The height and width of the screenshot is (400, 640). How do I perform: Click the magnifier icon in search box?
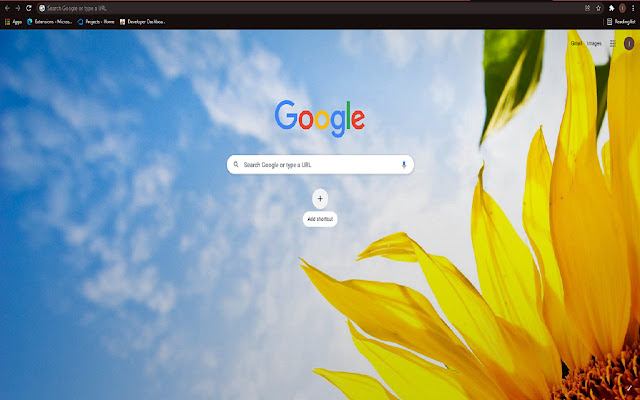(236, 164)
